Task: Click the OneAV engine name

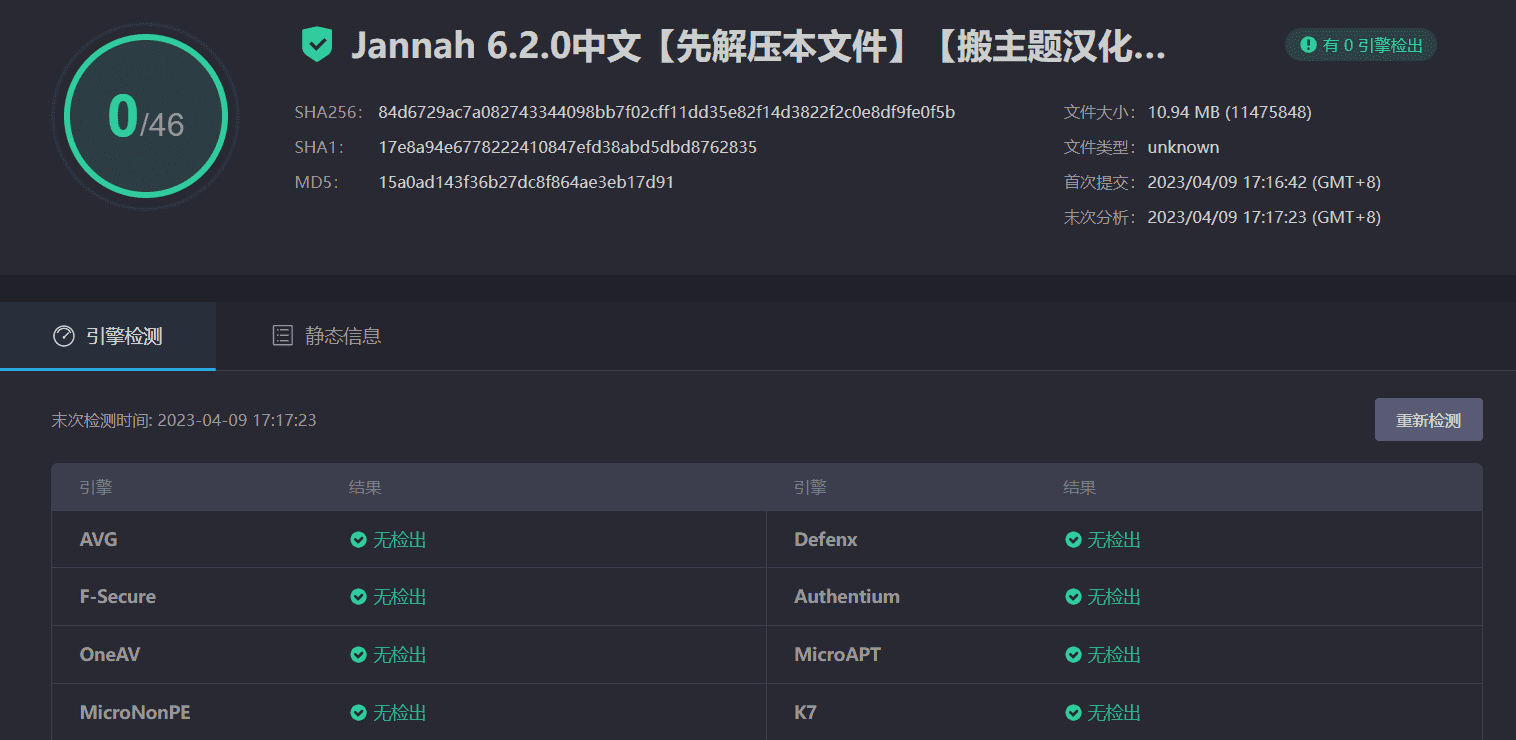Action: coord(110,655)
